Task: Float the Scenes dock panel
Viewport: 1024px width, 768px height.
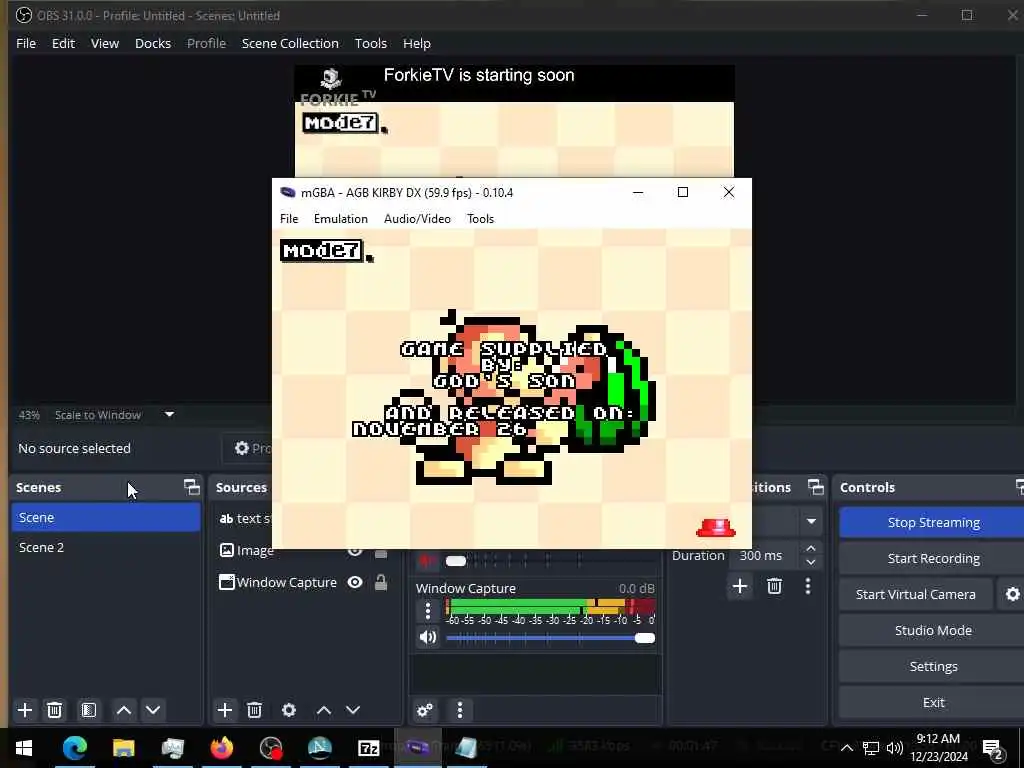Action: tap(191, 487)
